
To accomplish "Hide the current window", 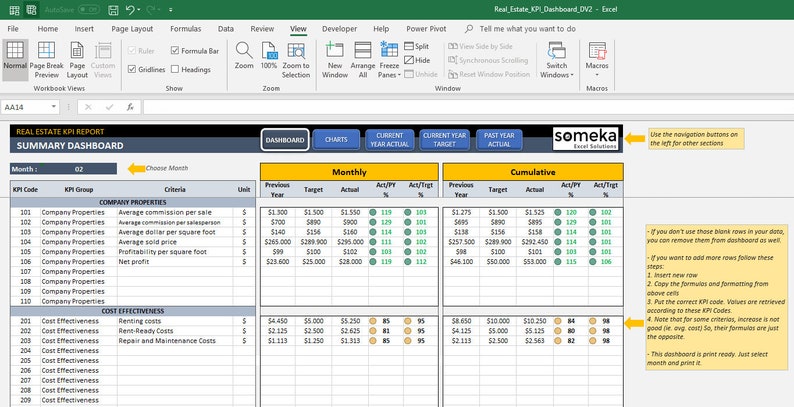I will click(x=417, y=60).
